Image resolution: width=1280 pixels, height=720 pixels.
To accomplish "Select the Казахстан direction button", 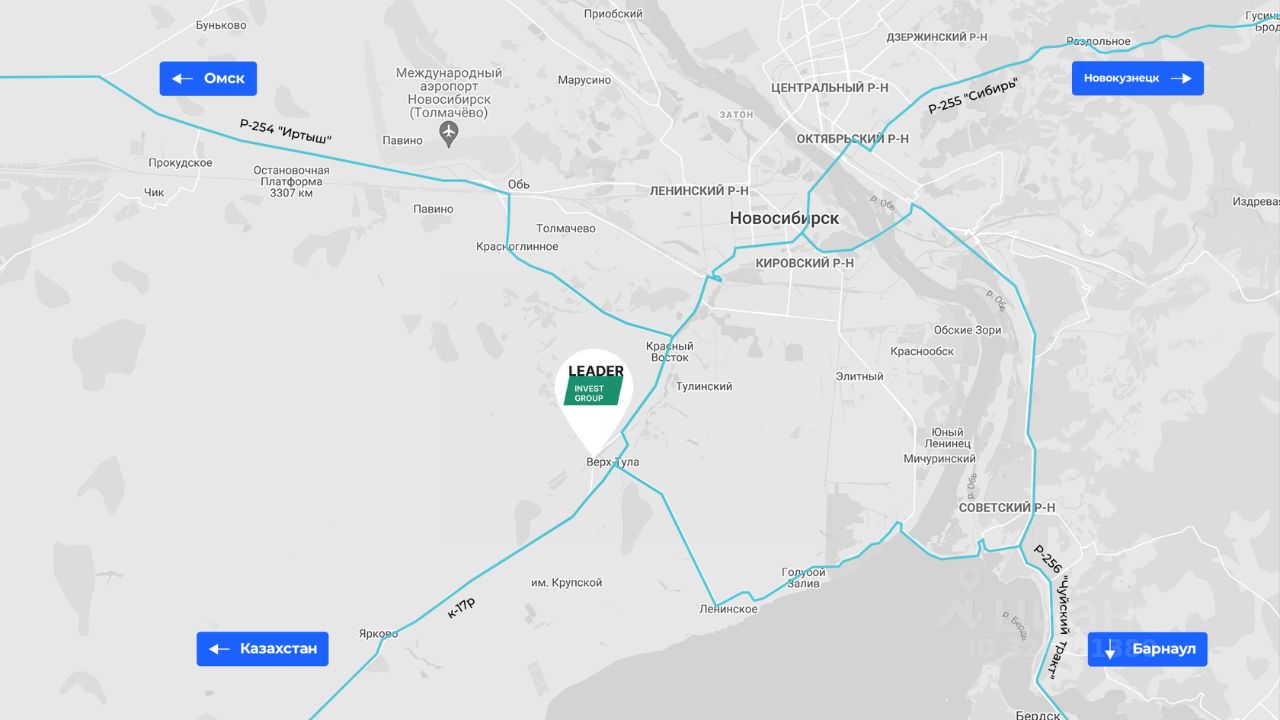I will click(x=262, y=649).
